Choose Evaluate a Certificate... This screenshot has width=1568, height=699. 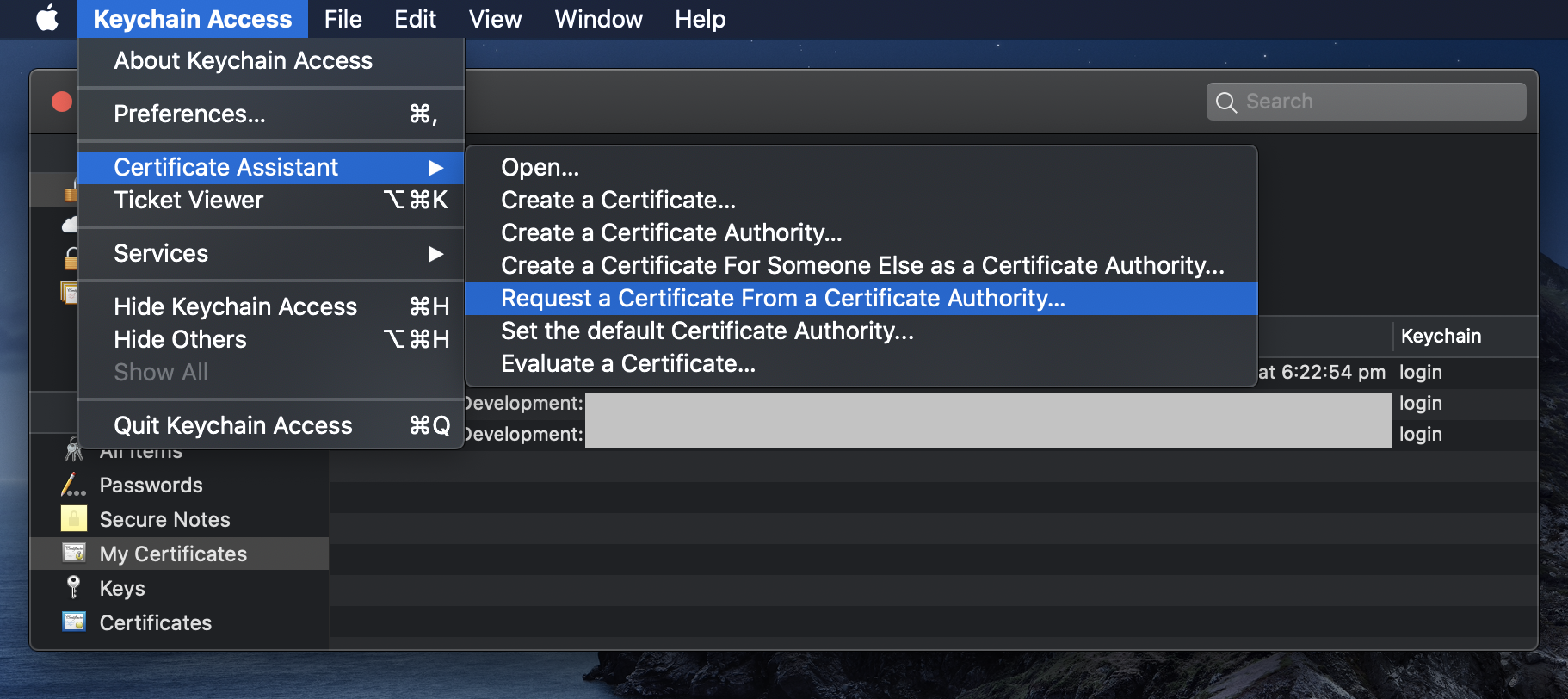[x=861, y=363]
